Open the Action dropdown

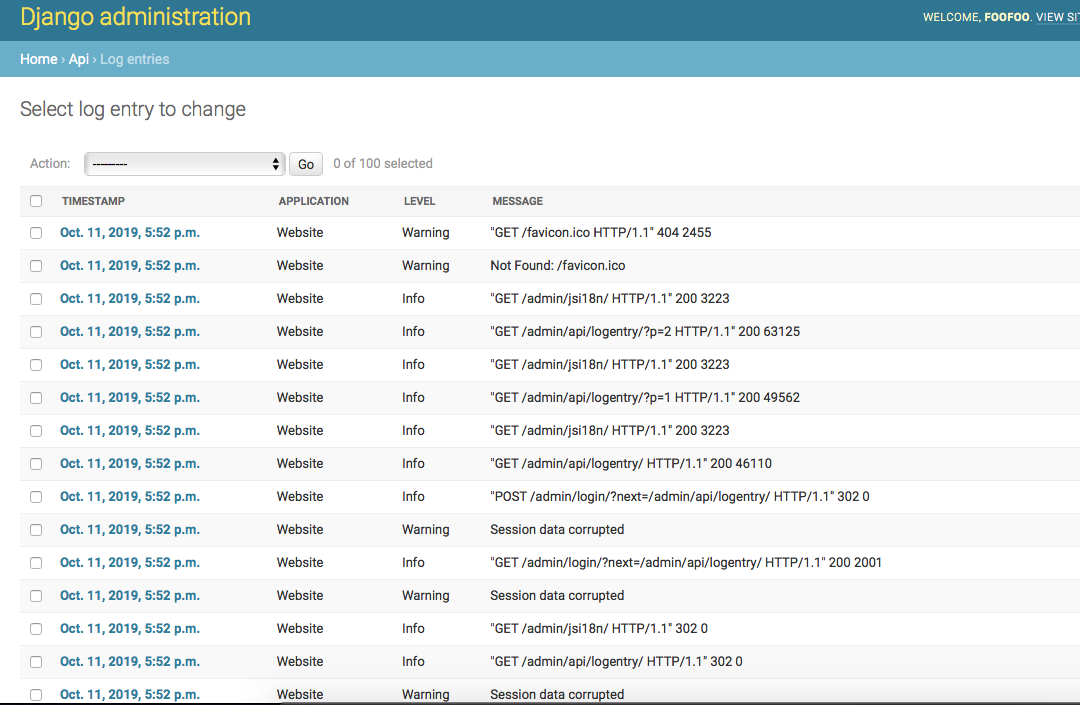[x=185, y=164]
